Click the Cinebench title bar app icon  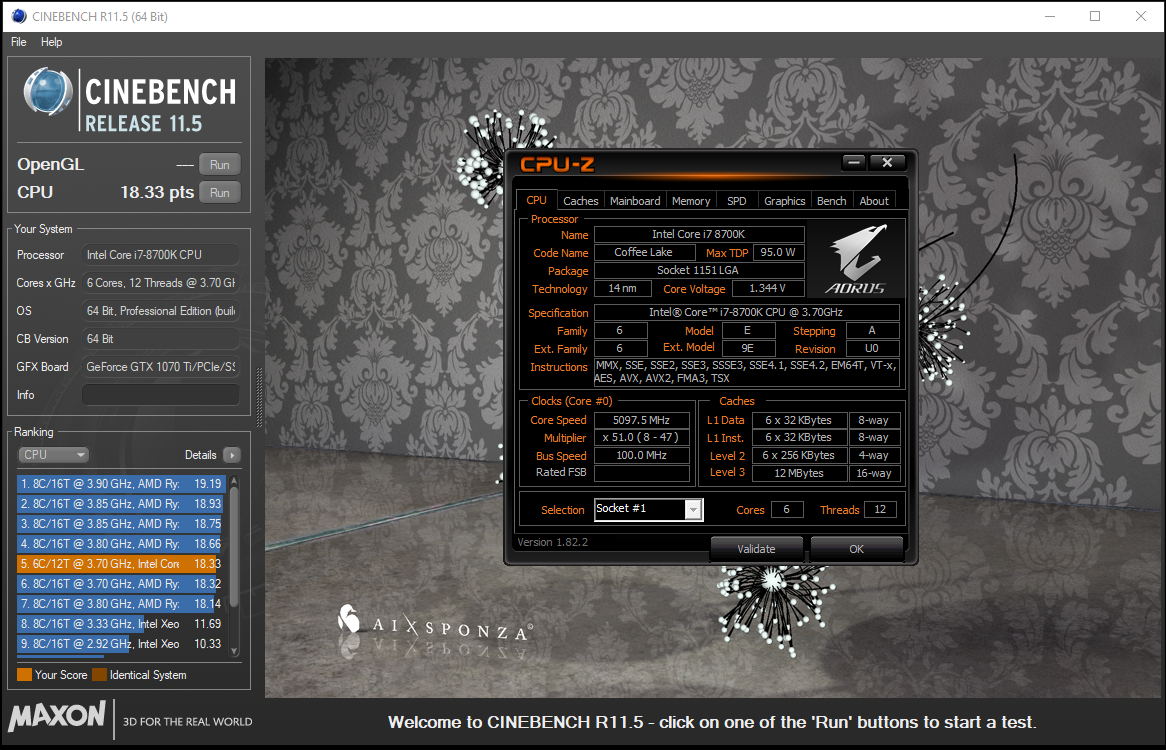(x=19, y=16)
